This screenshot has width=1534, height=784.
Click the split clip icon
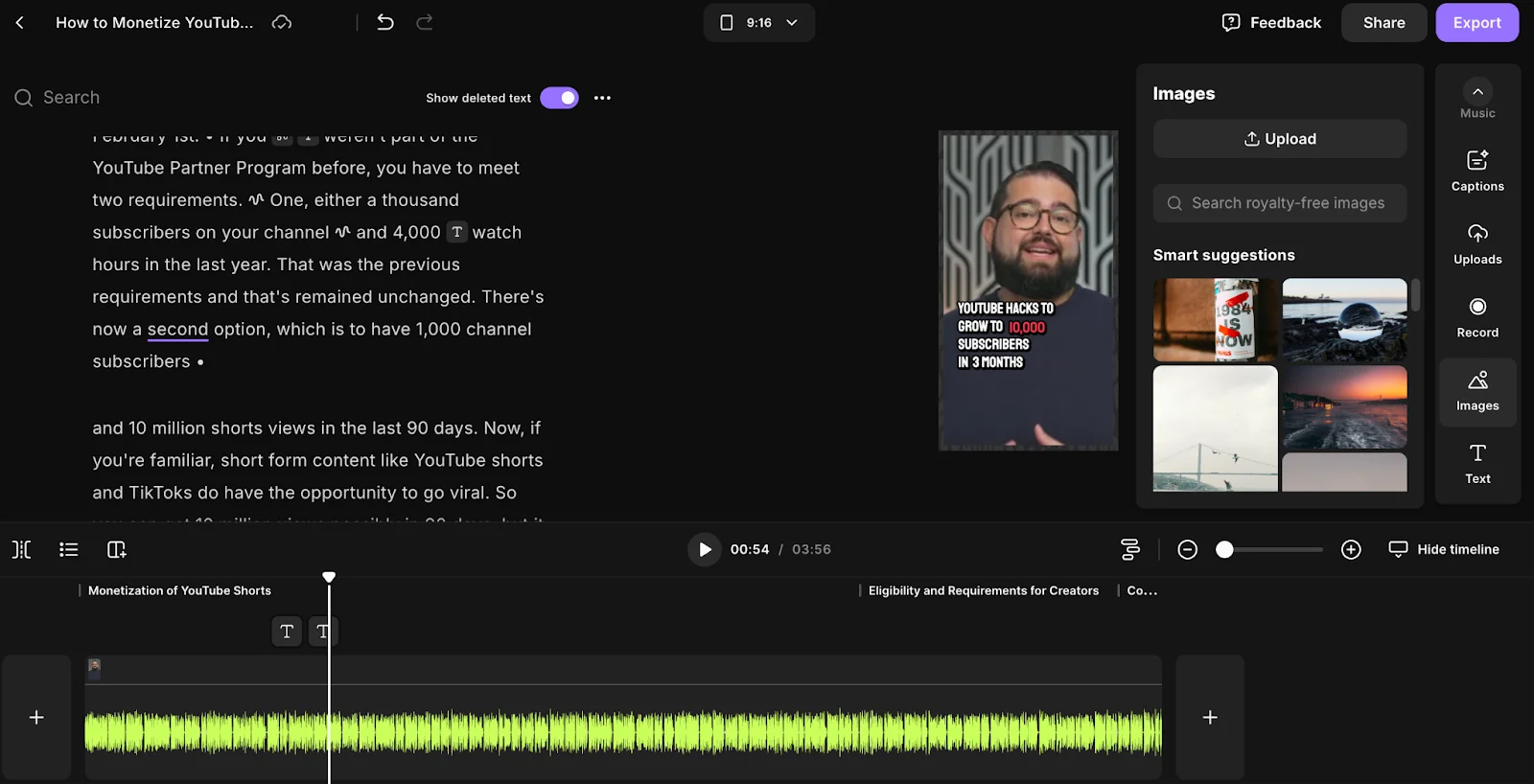[x=21, y=549]
